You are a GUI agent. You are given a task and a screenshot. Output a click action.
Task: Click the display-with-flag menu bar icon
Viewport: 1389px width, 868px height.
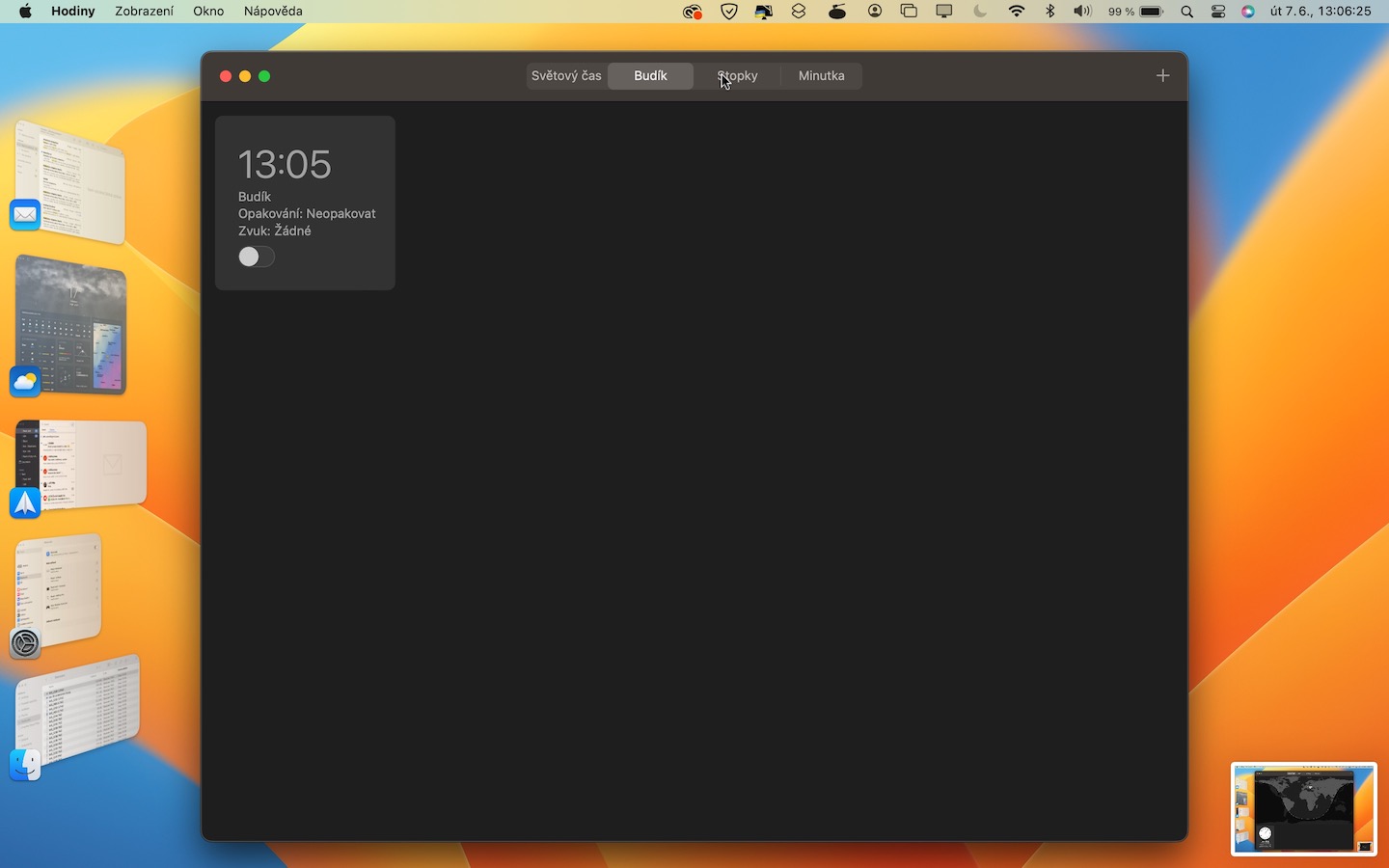pos(763,12)
